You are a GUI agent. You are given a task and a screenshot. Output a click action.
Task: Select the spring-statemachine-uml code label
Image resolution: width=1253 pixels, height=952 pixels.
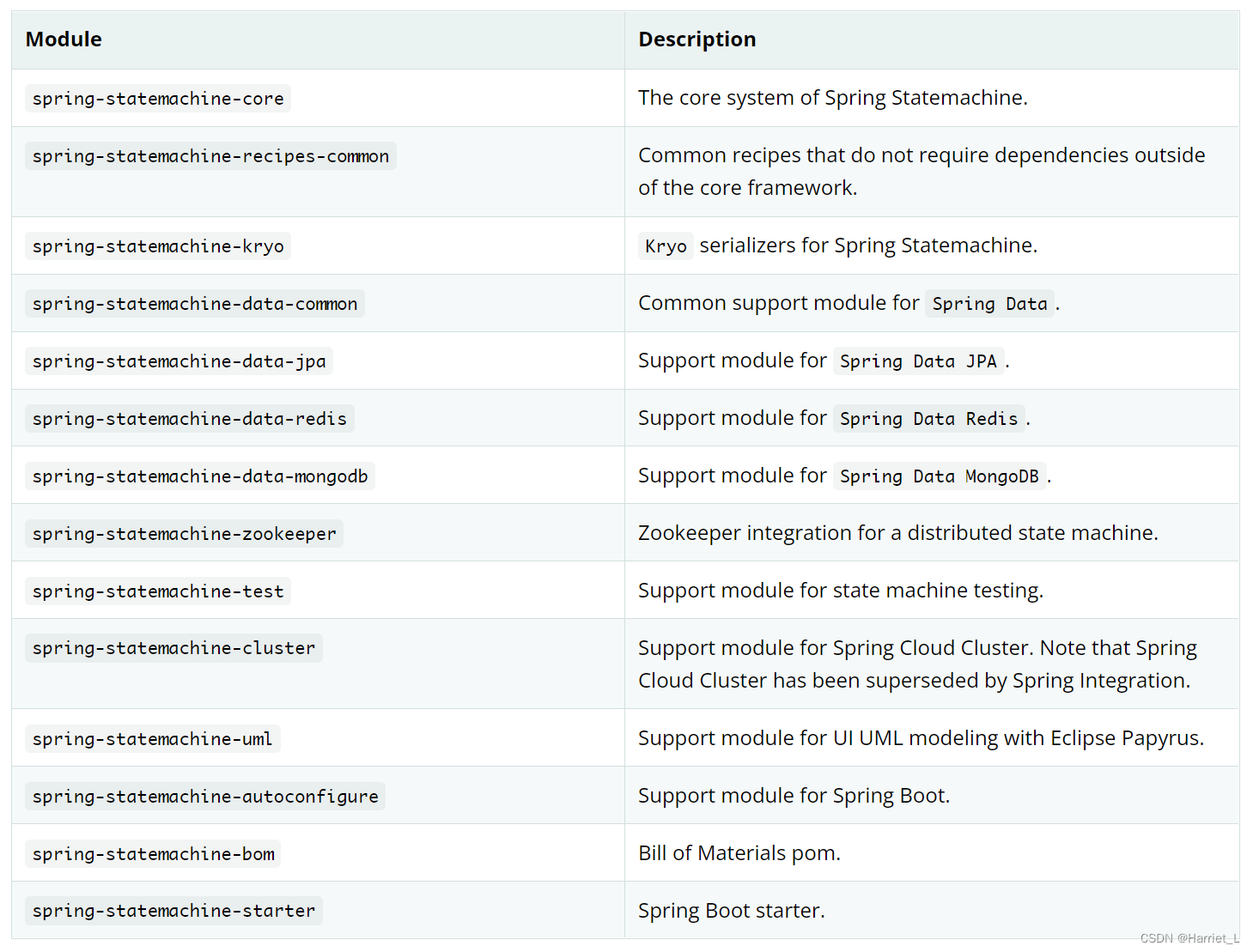click(x=152, y=739)
